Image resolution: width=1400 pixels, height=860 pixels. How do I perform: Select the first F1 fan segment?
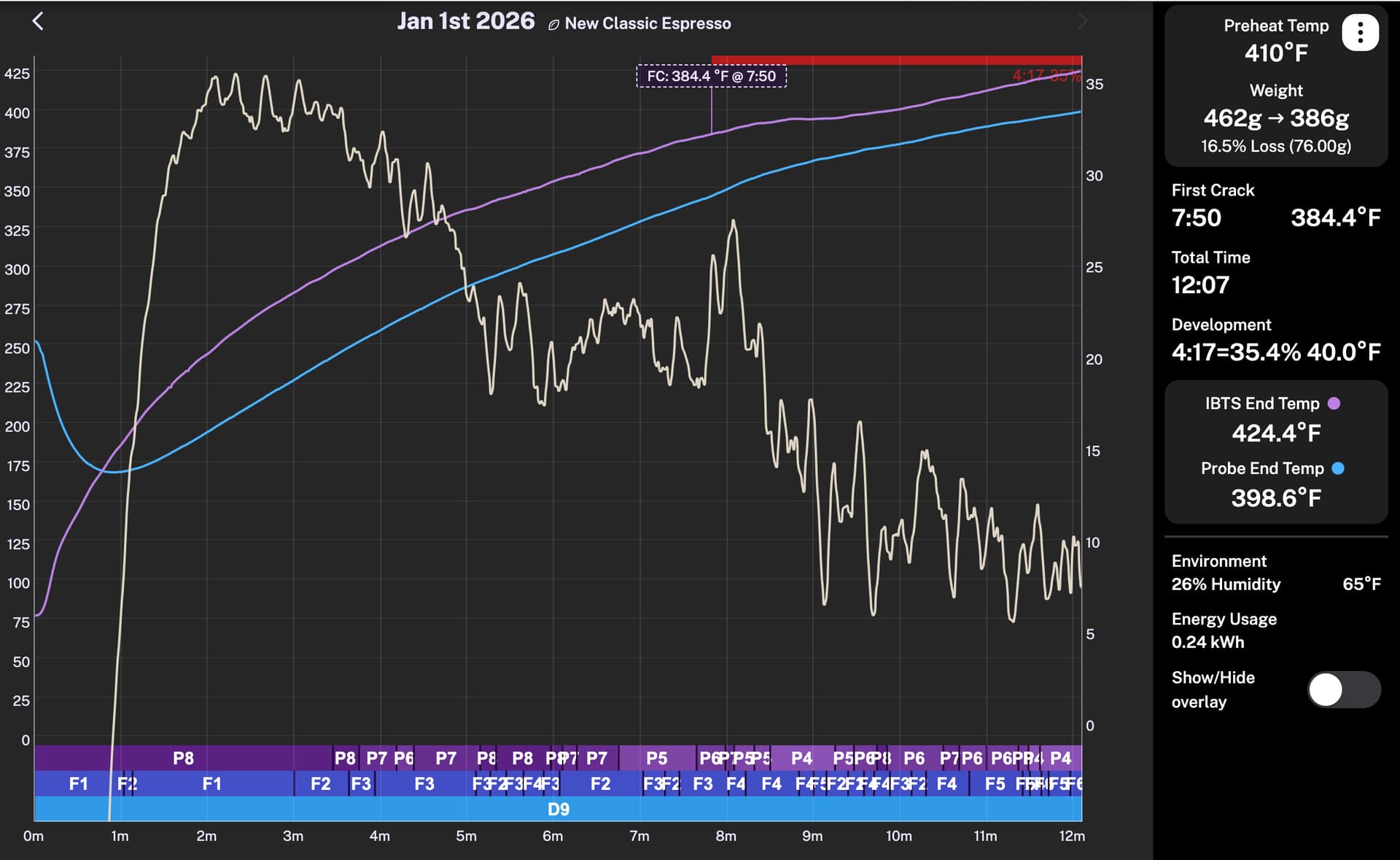tap(78, 783)
